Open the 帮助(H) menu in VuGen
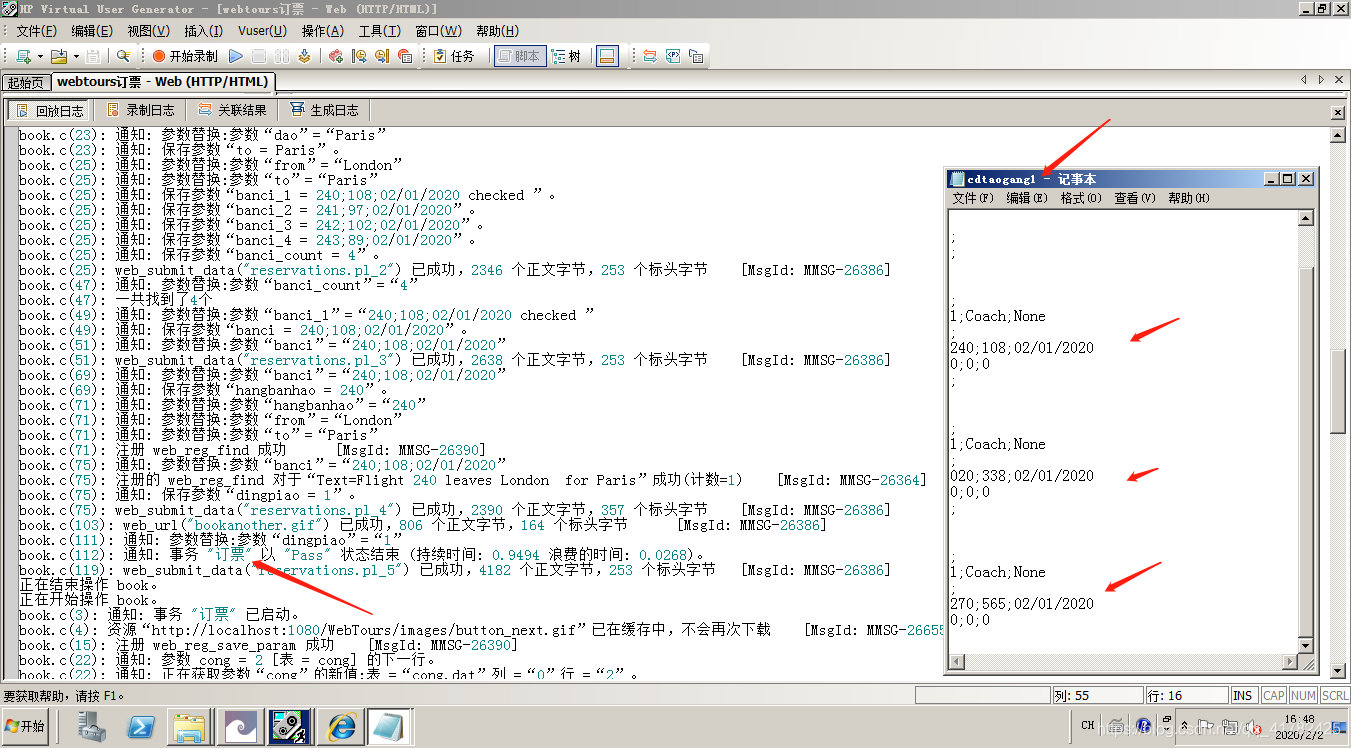The width and height of the screenshot is (1351, 748). coord(497,31)
